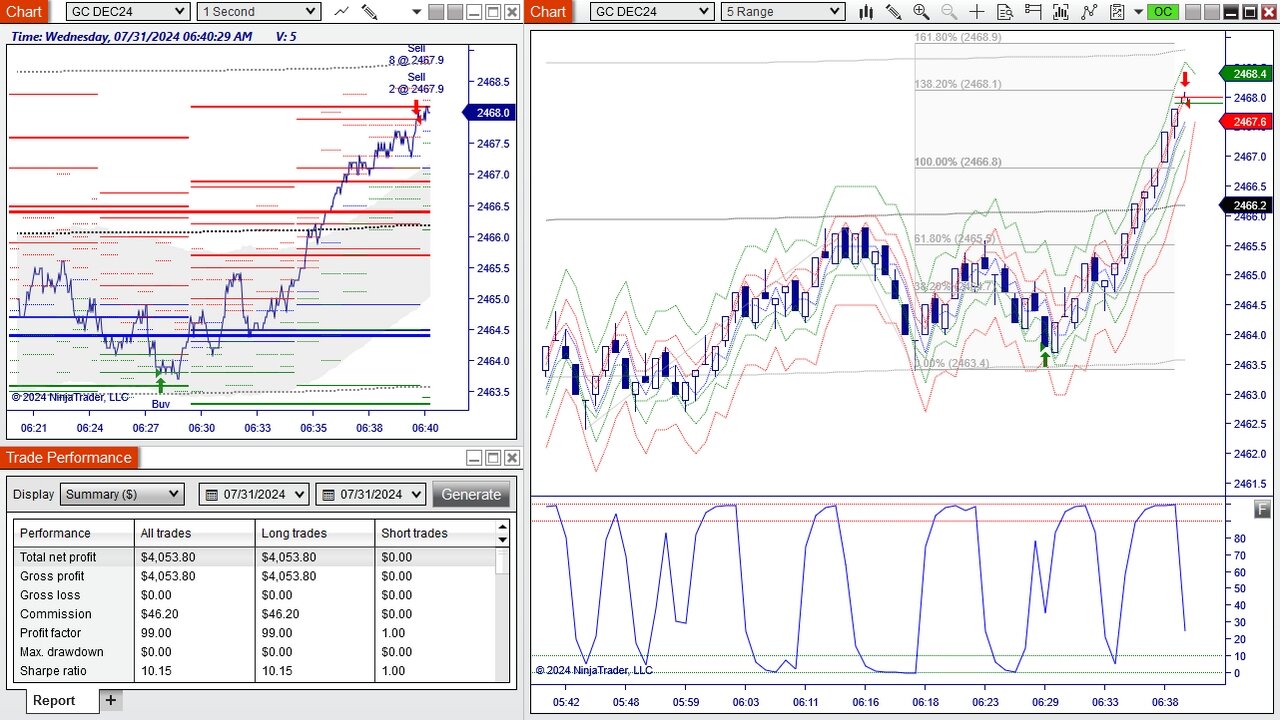Open GC DEC24 instrument dropdown in left chart
1280x720 pixels.
pyautogui.click(x=128, y=12)
